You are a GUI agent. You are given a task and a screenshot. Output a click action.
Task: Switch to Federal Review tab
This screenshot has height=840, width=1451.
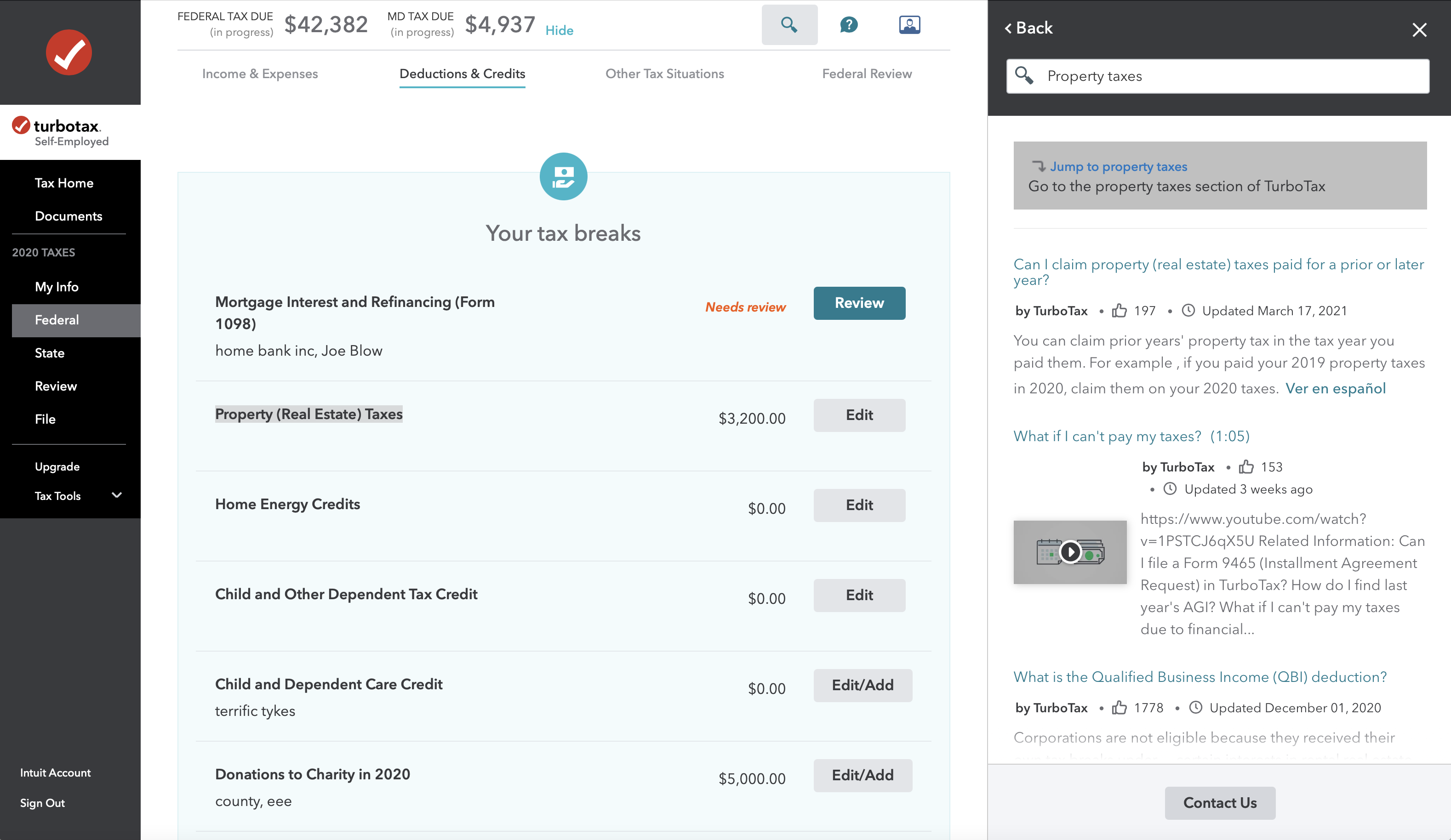867,74
